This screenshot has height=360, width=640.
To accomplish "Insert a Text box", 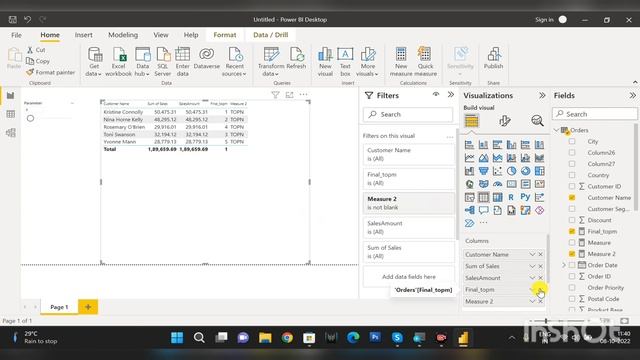I will pos(345,62).
